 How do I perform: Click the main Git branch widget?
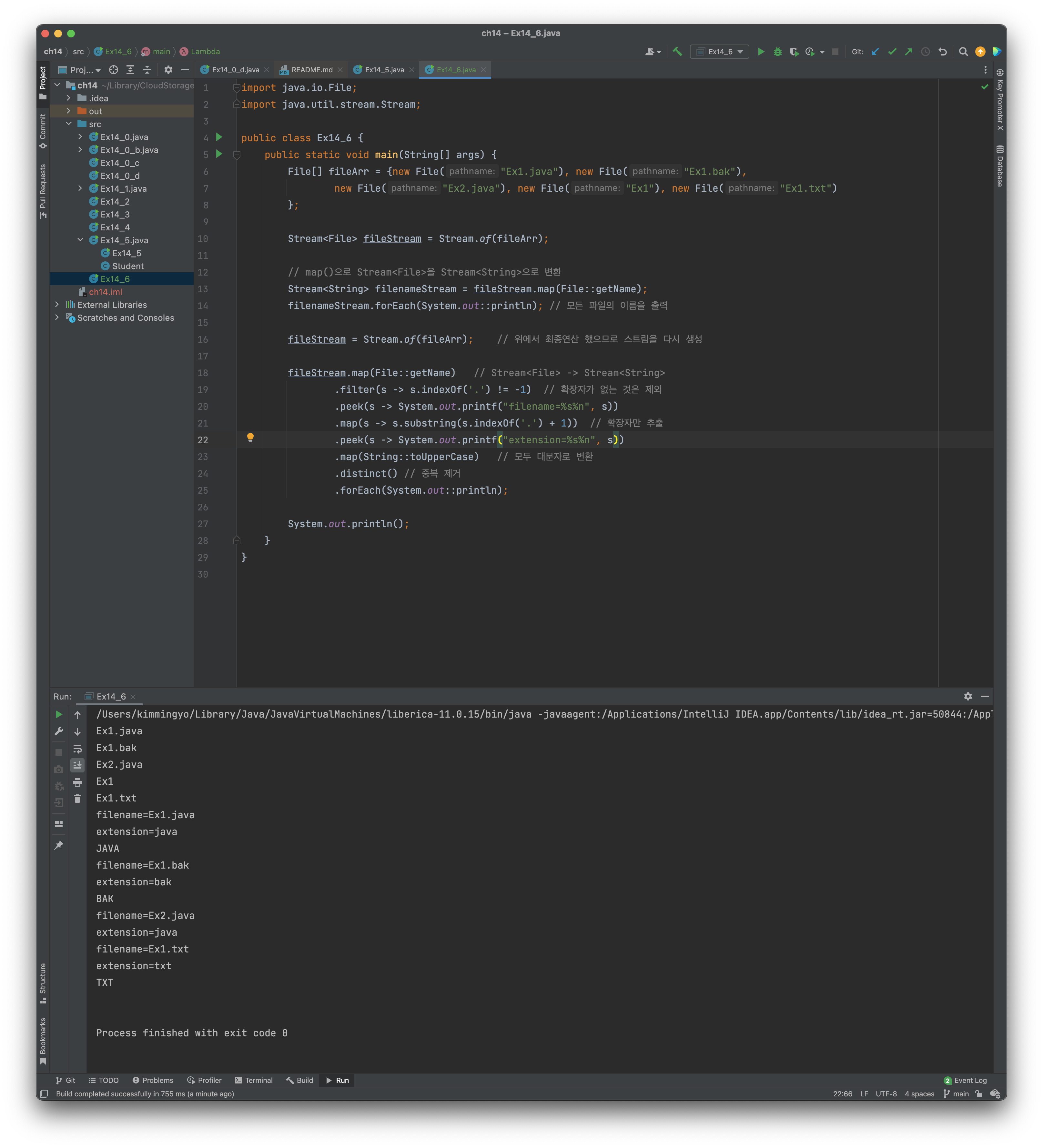[x=956, y=1094]
